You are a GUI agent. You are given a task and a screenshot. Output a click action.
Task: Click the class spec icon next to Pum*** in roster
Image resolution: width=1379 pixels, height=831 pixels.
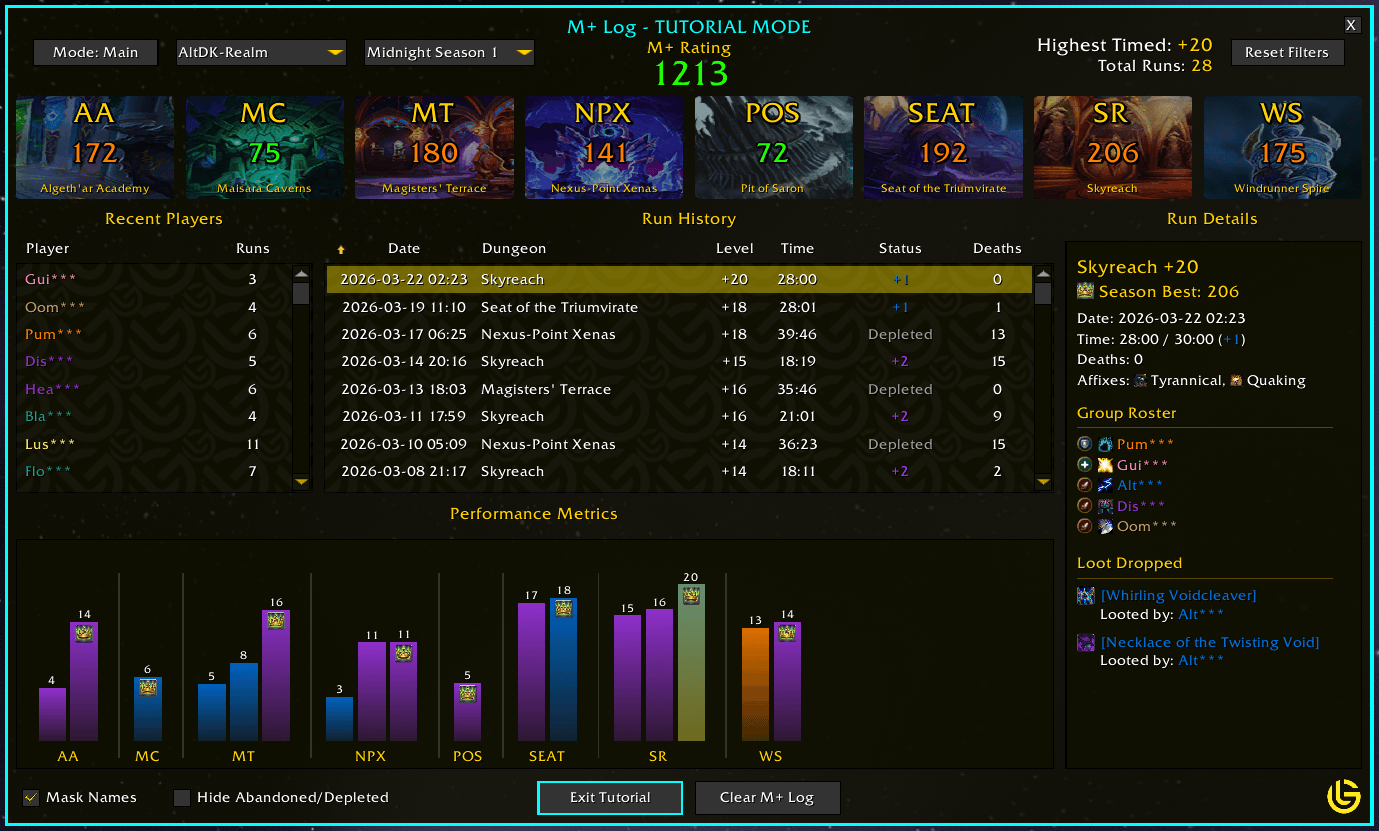pyautogui.click(x=1105, y=444)
